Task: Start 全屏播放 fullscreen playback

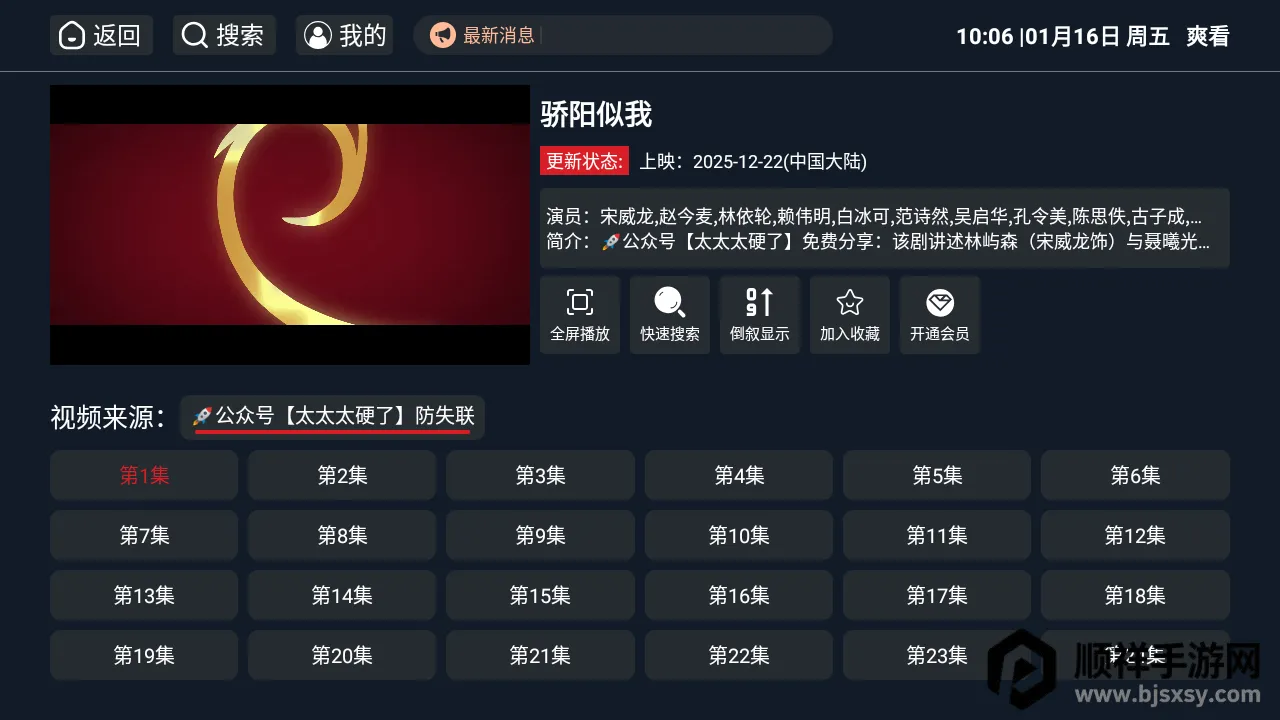Action: click(580, 315)
